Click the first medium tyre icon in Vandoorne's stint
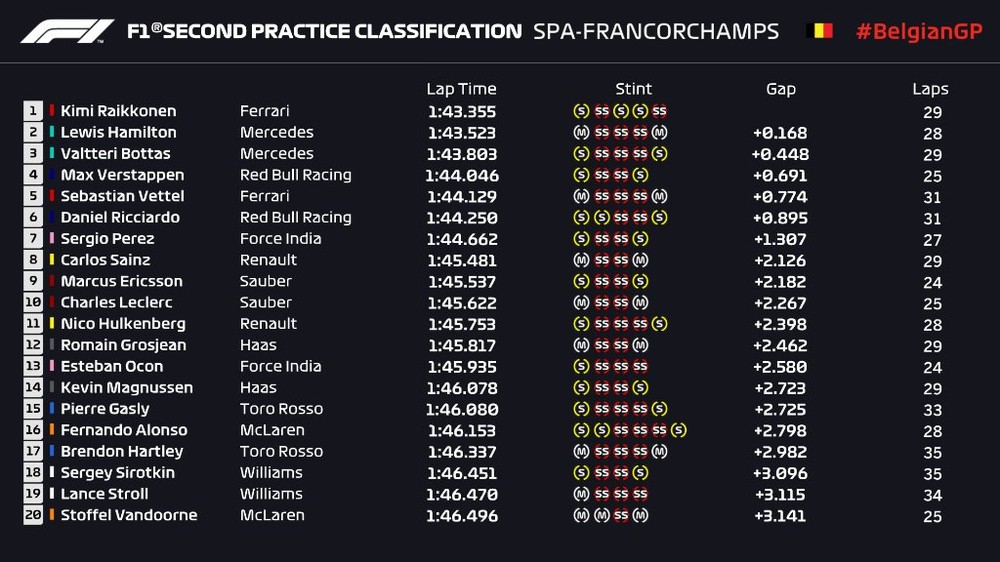 pyautogui.click(x=581, y=515)
